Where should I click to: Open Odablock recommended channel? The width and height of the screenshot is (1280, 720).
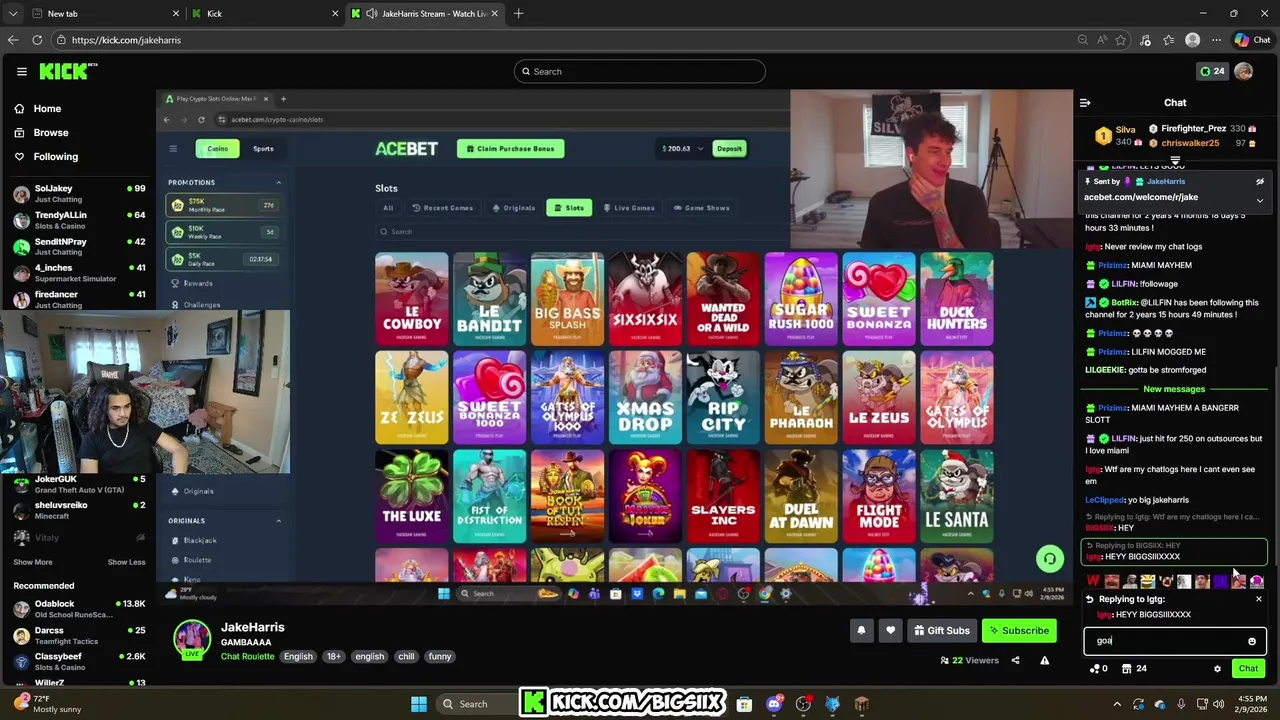[78, 609]
